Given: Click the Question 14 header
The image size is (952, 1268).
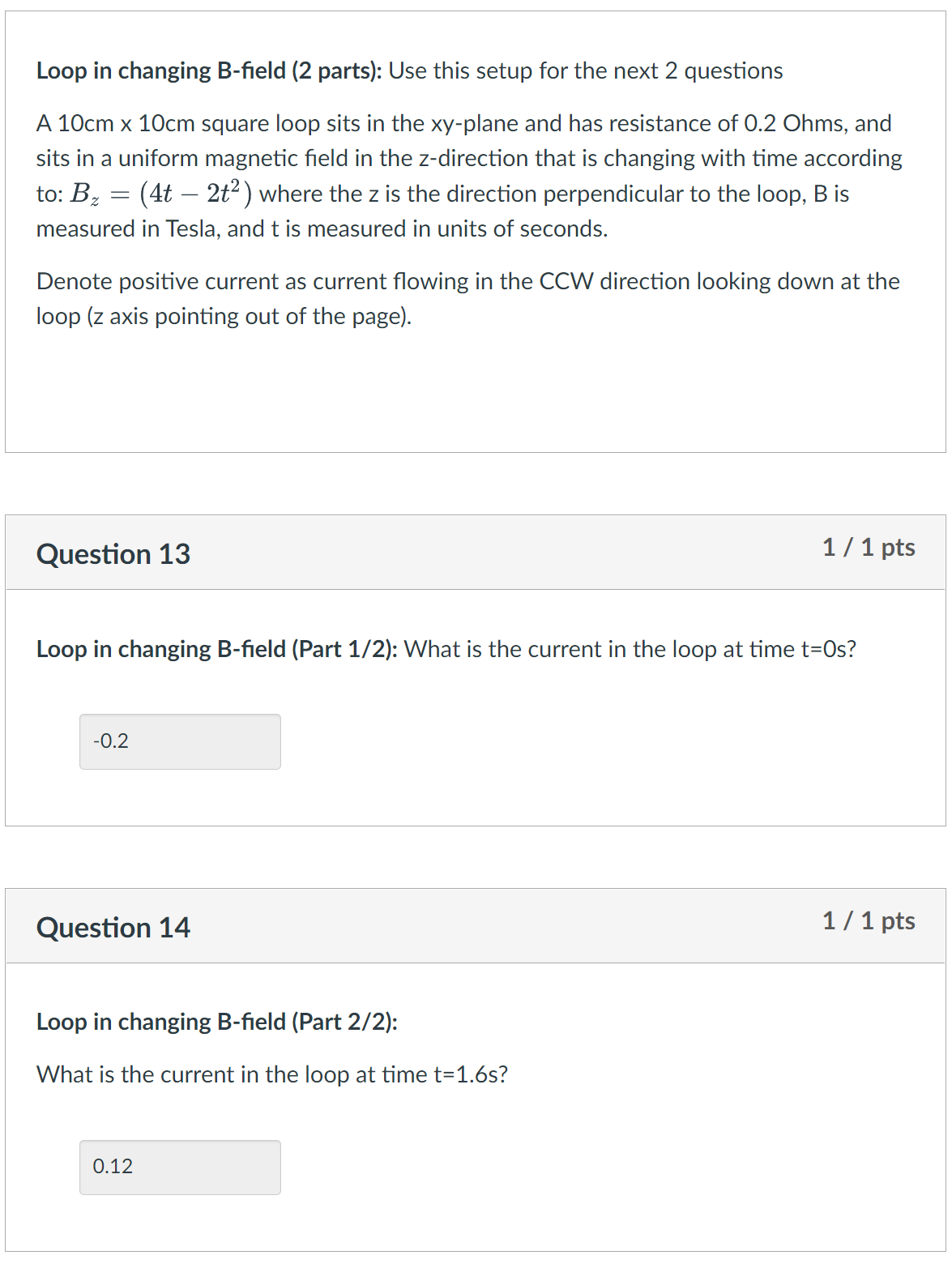Looking at the screenshot, I should (113, 927).
